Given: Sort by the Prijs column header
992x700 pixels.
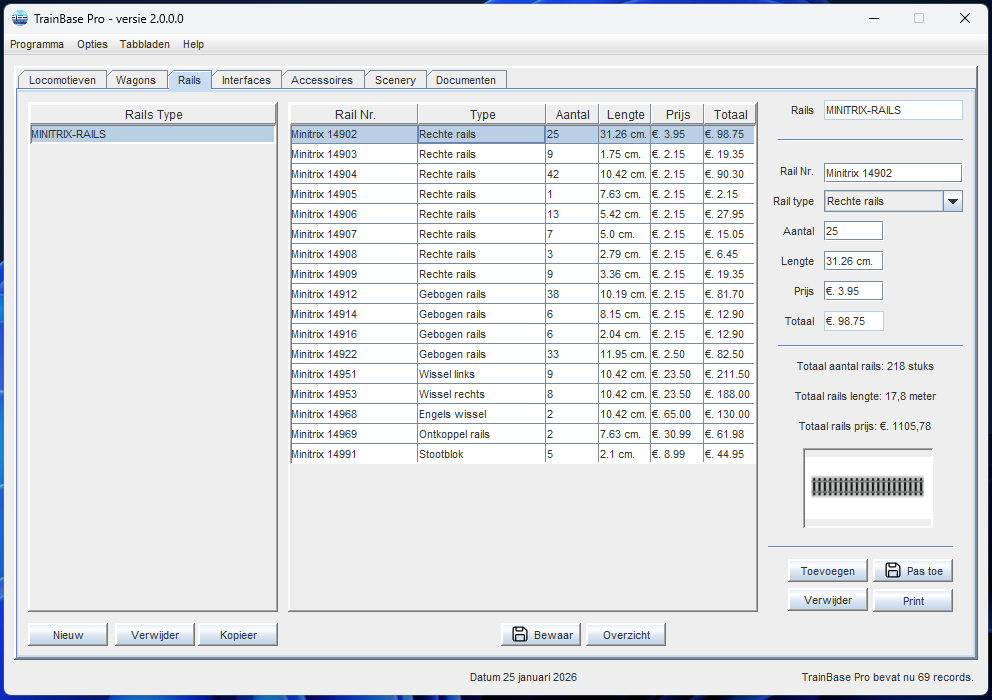Looking at the screenshot, I should [x=677, y=114].
